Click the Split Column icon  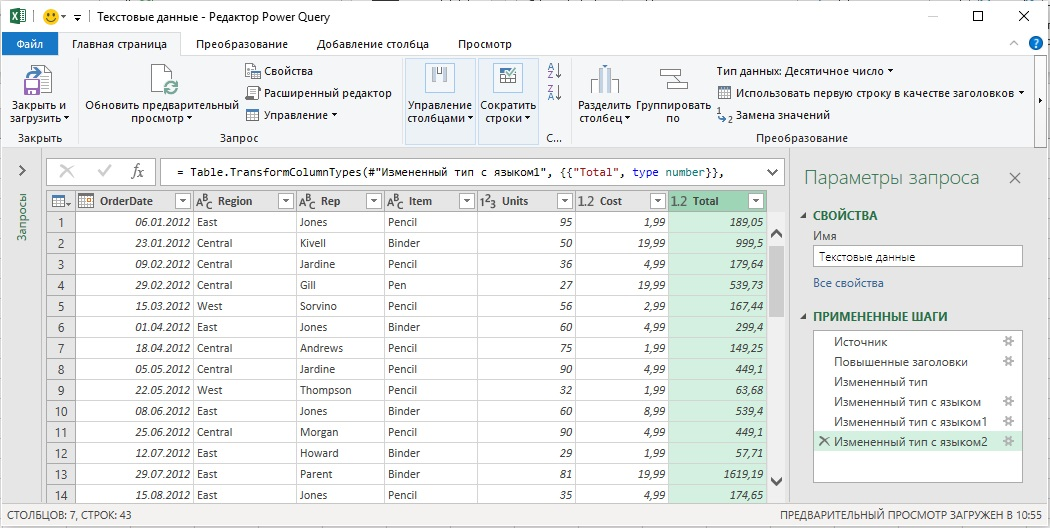click(605, 80)
